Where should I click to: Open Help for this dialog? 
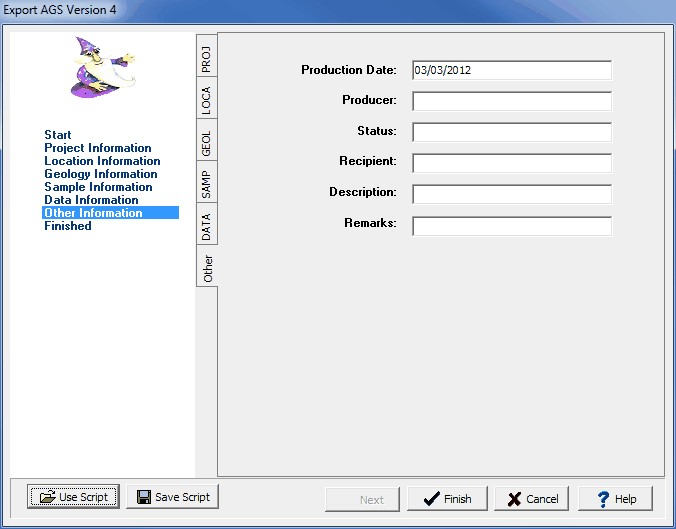615,499
